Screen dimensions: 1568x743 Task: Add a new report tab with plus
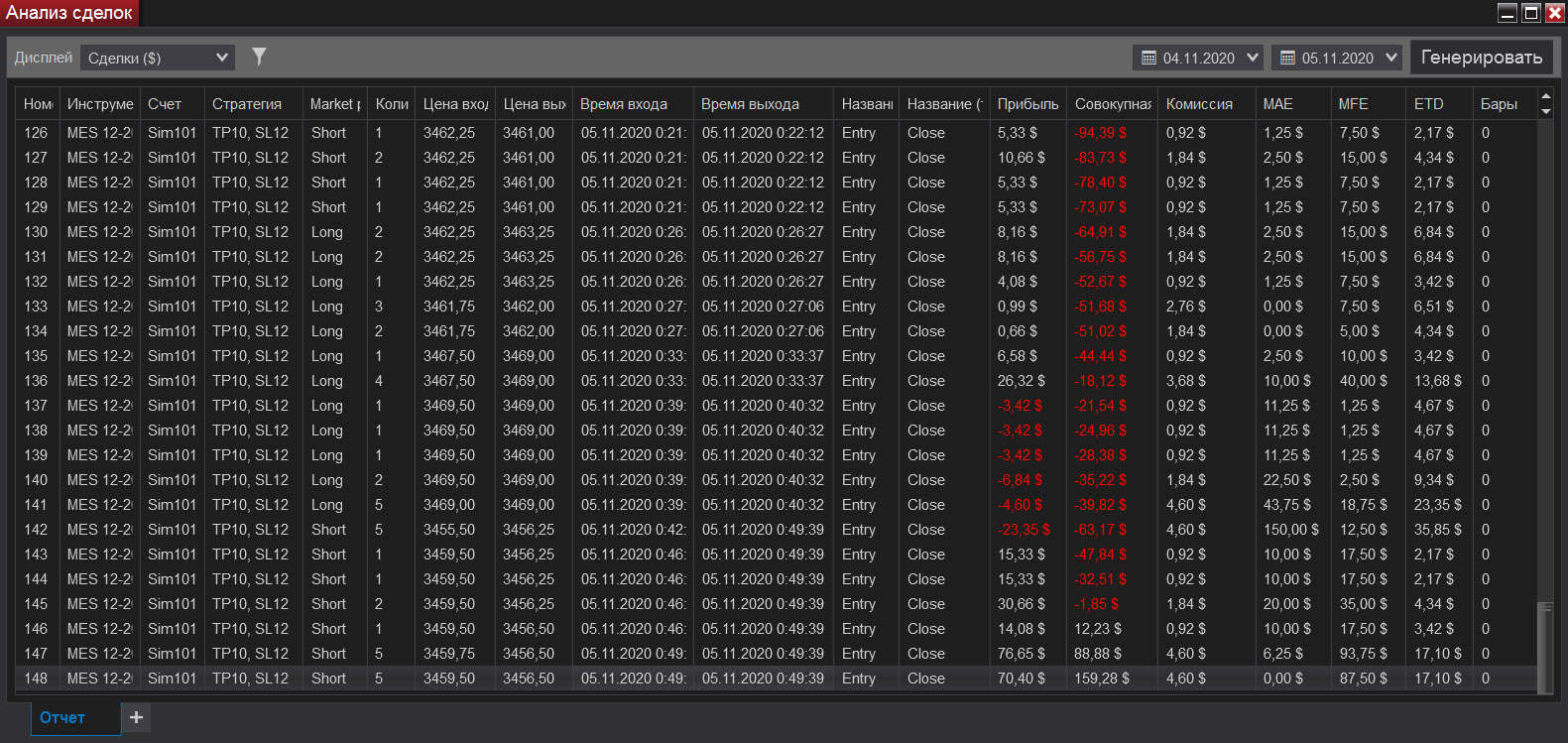click(136, 717)
